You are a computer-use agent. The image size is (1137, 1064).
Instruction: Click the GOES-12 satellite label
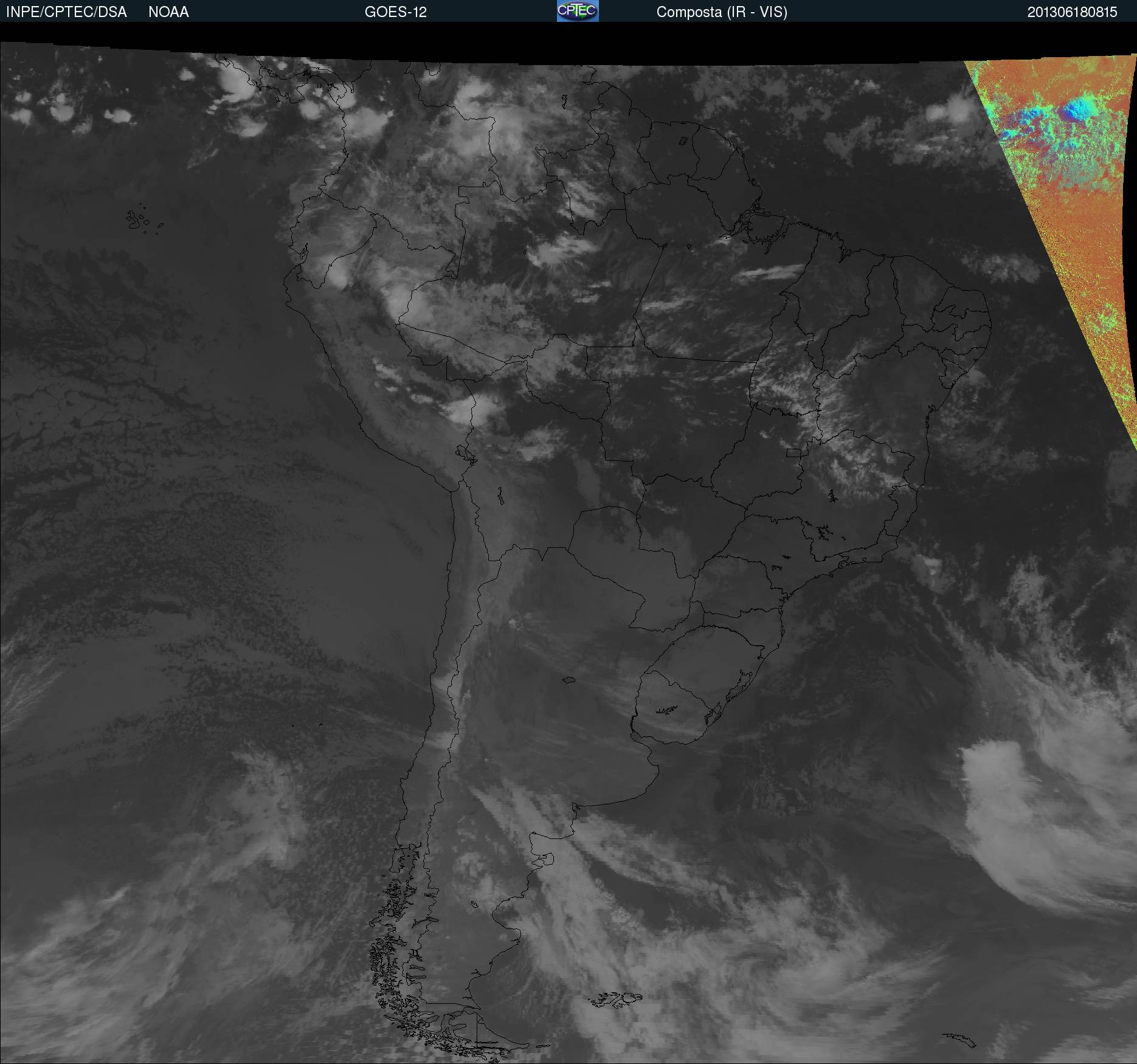396,12
